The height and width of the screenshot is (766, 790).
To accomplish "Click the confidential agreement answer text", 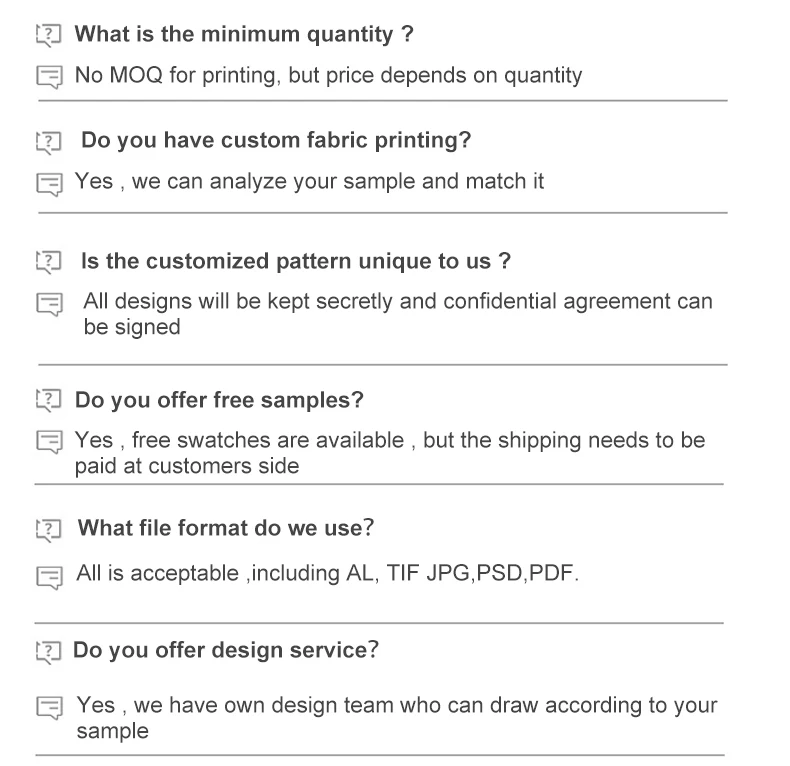I will click(397, 313).
